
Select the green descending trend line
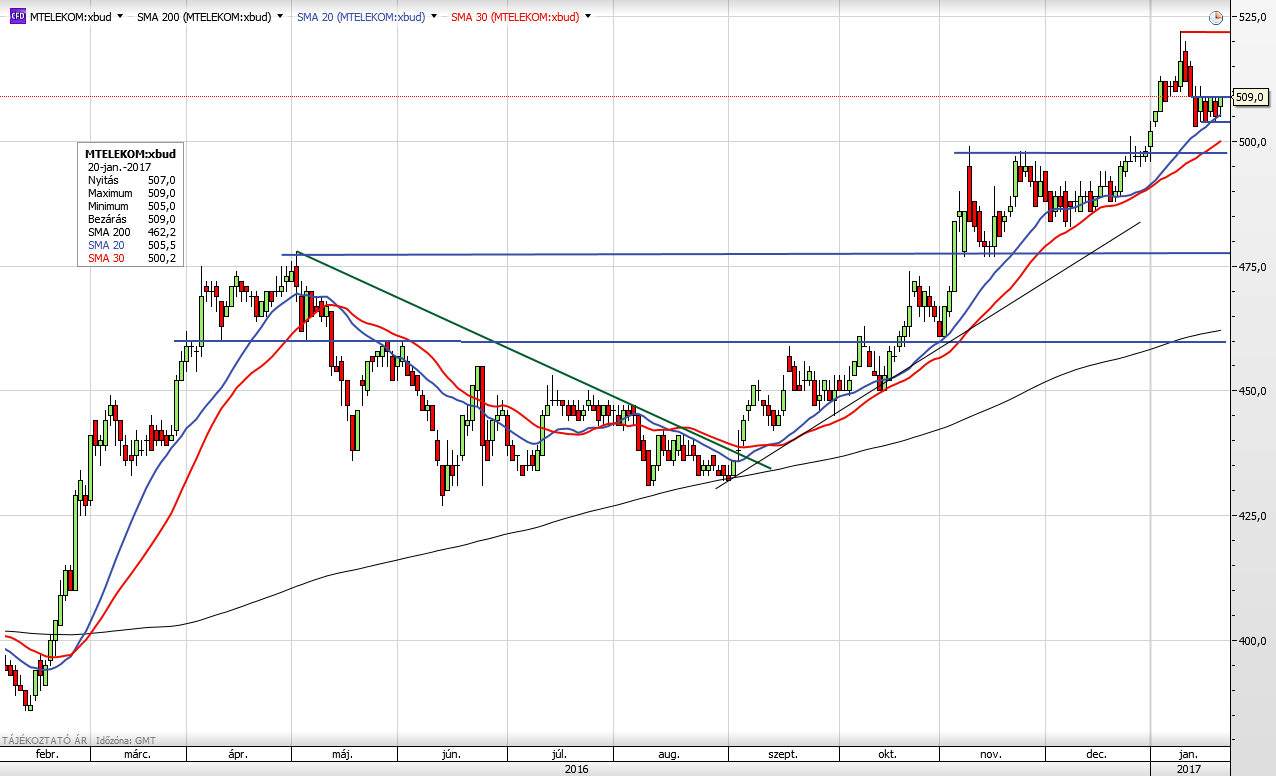point(535,360)
